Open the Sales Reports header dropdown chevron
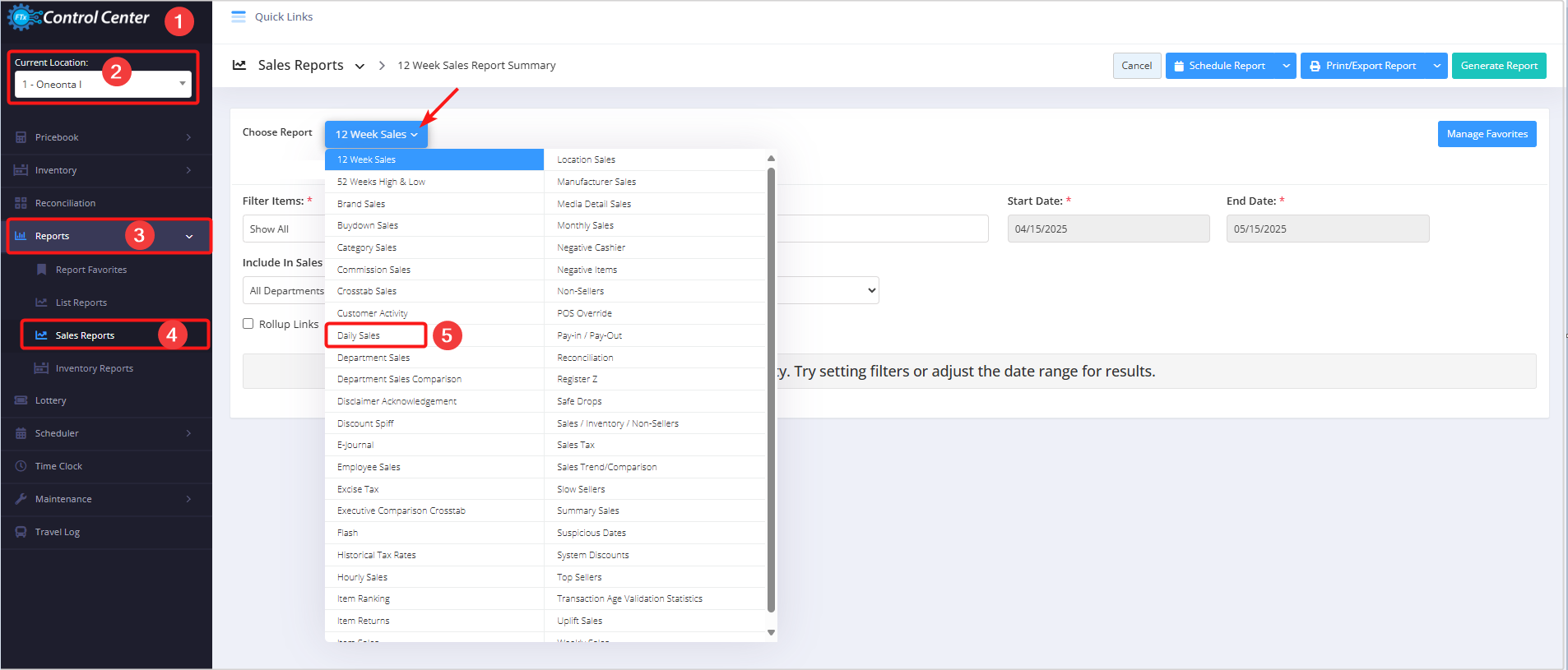This screenshot has height=670, width=1568. pos(360,66)
